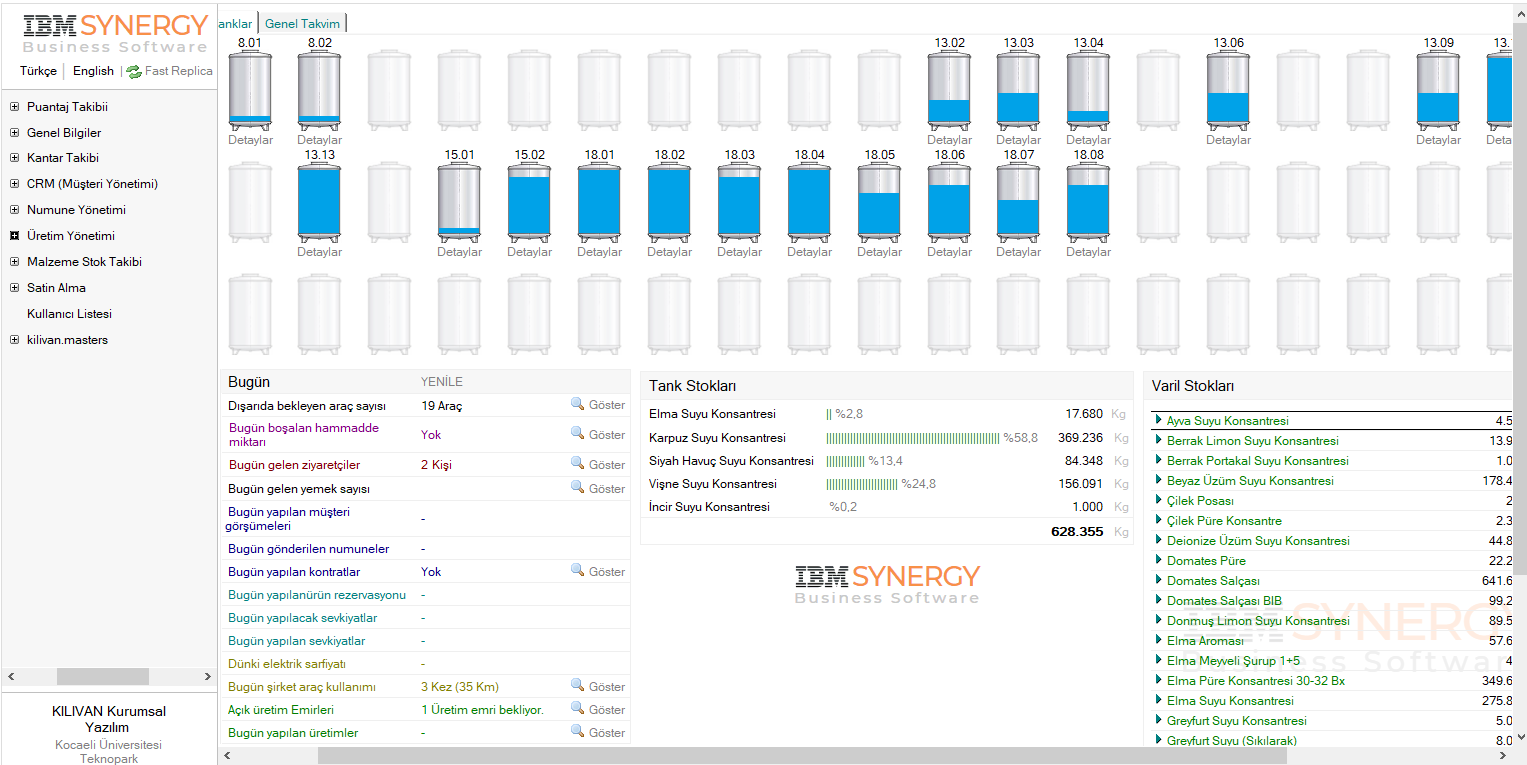Click magnifier icon for Bugün yapılan kontratlar
The image size is (1527, 765).
coord(578,570)
